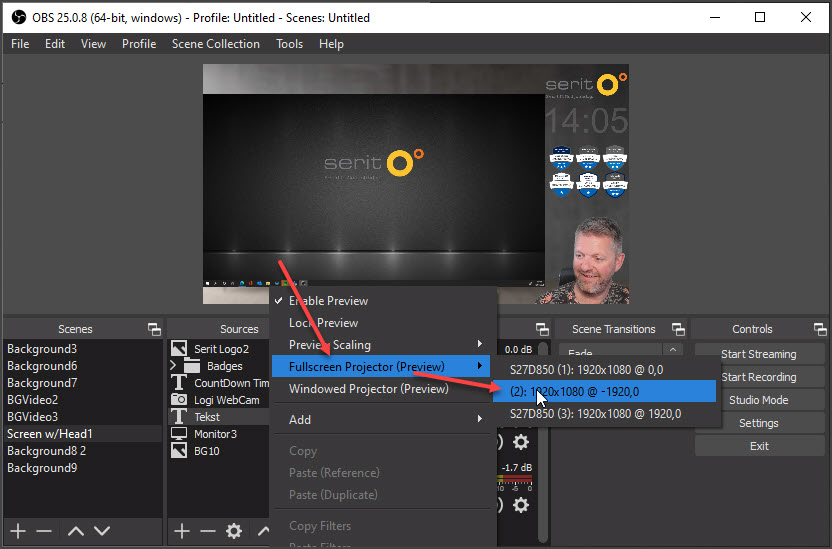Click the audio level meter at -1.7 dB

point(515,478)
